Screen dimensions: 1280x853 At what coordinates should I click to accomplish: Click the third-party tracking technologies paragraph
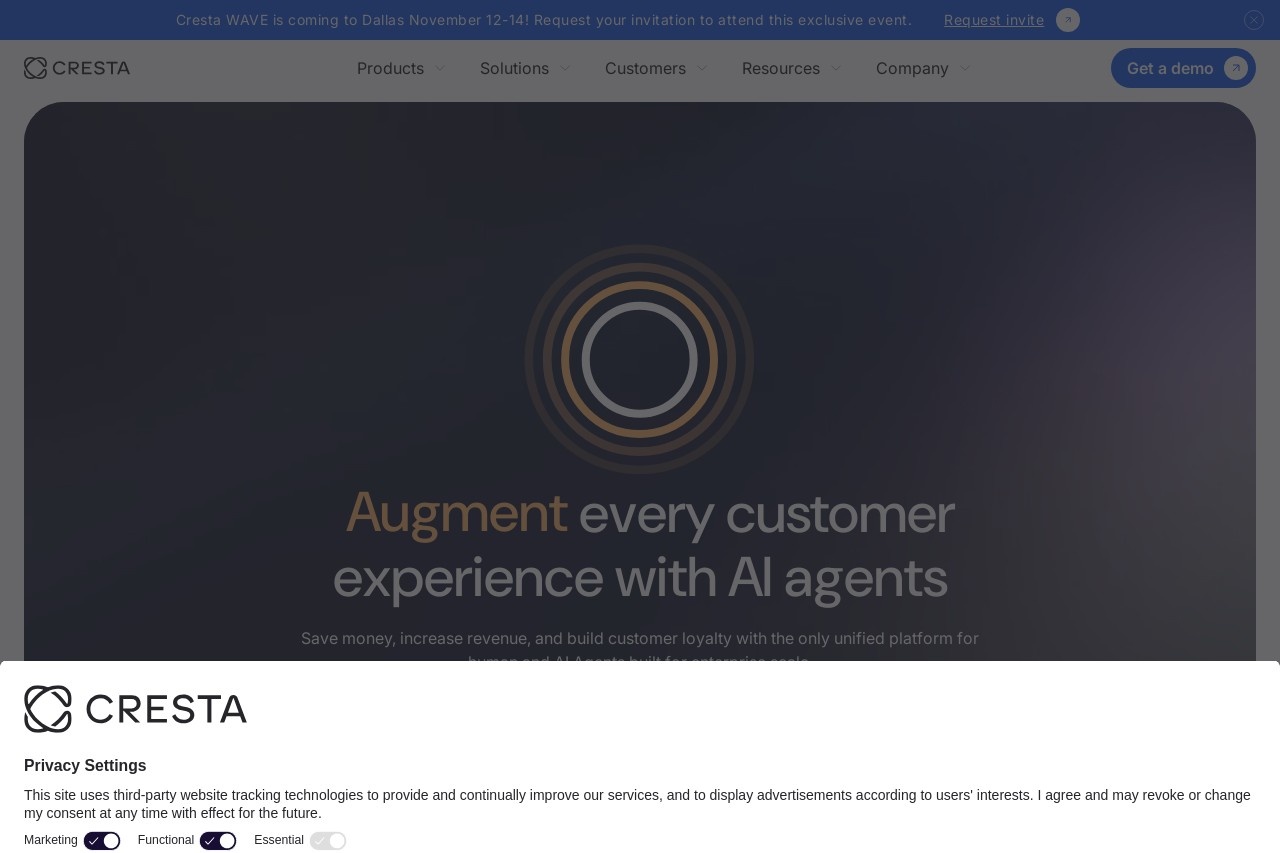[x=638, y=804]
